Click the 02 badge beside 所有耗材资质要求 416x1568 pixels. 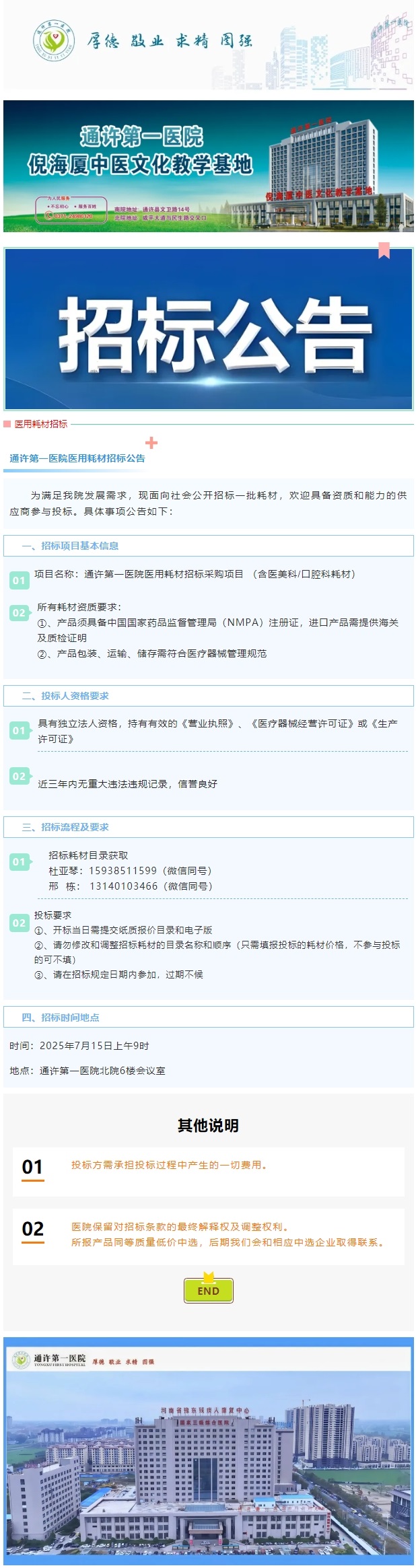tap(20, 613)
